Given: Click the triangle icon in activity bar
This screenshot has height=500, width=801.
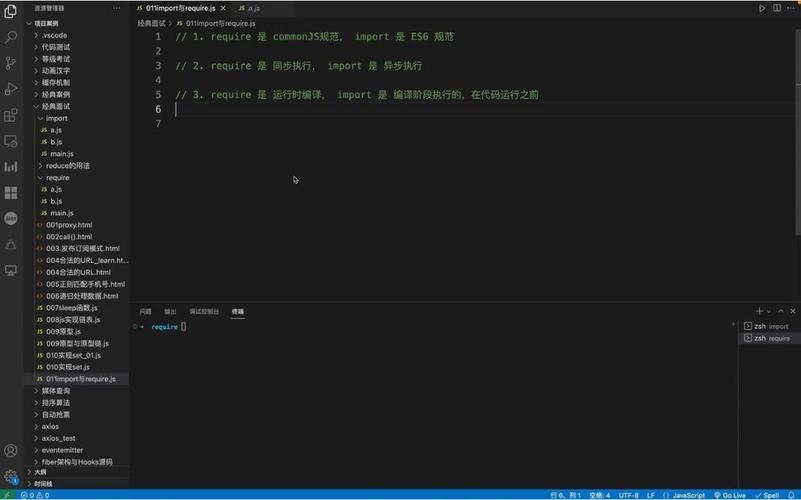Looking at the screenshot, I should pyautogui.click(x=10, y=245).
